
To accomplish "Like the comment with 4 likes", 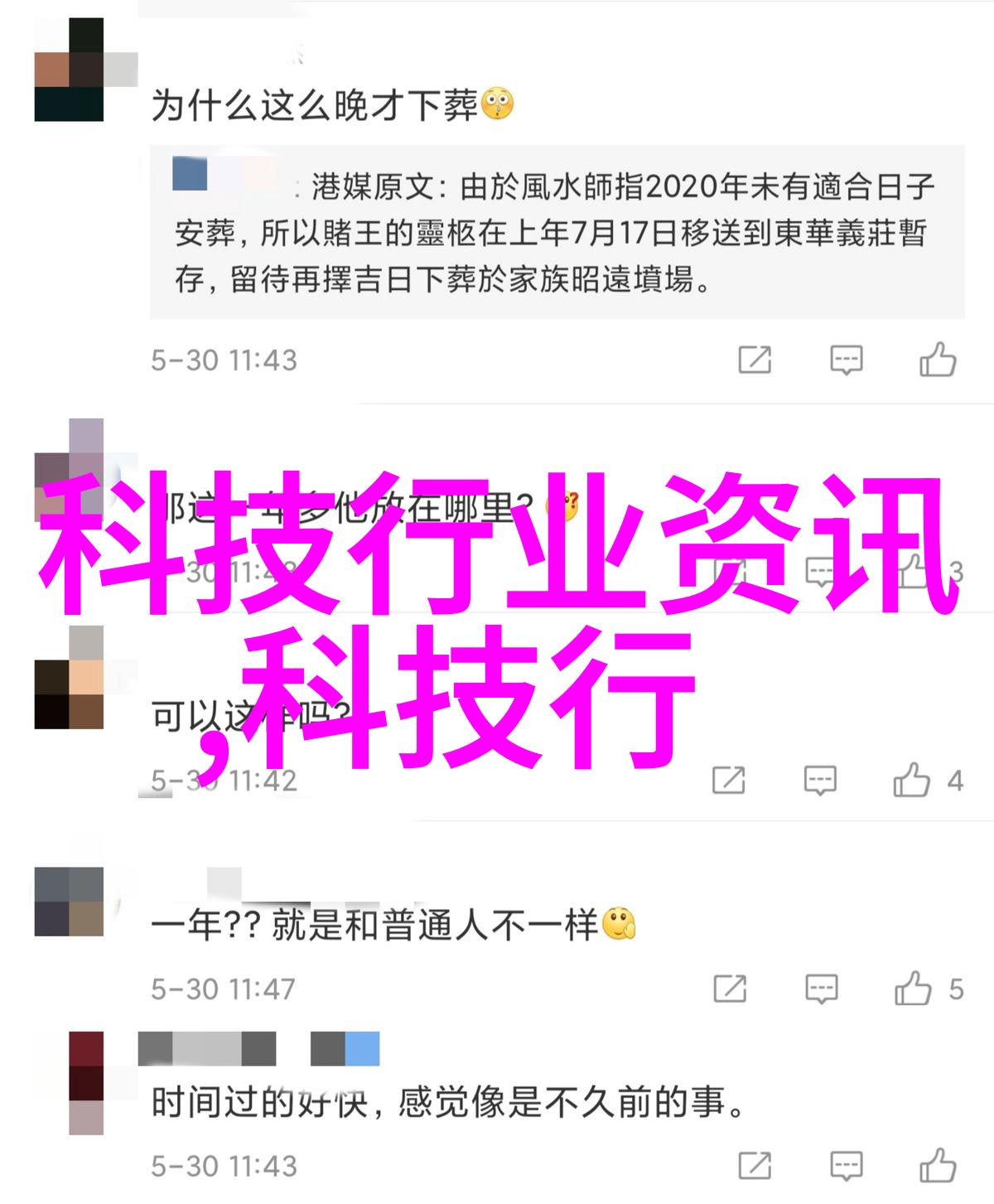I will (x=912, y=781).
